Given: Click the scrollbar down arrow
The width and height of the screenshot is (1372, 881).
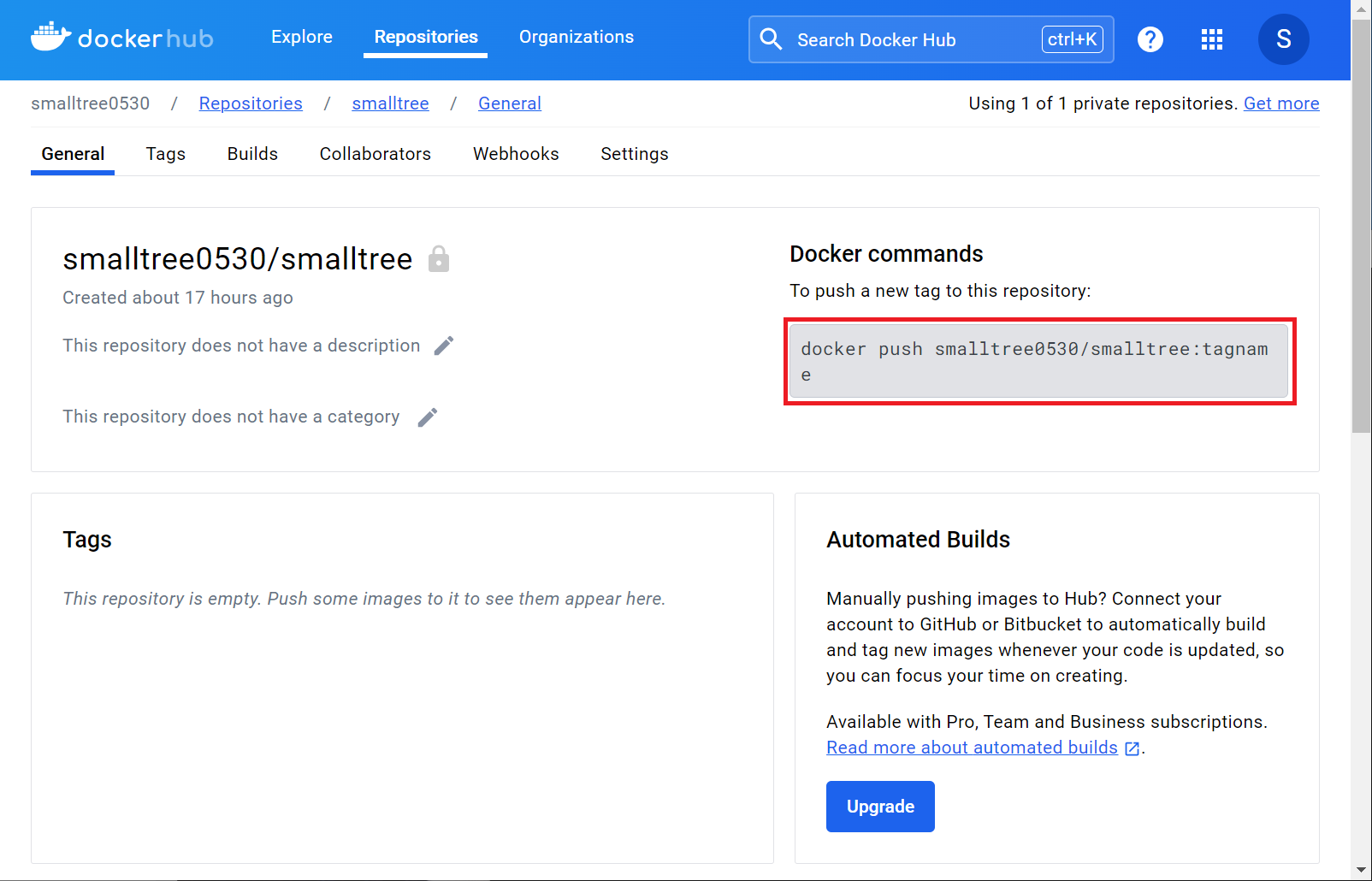Looking at the screenshot, I should (1361, 871).
